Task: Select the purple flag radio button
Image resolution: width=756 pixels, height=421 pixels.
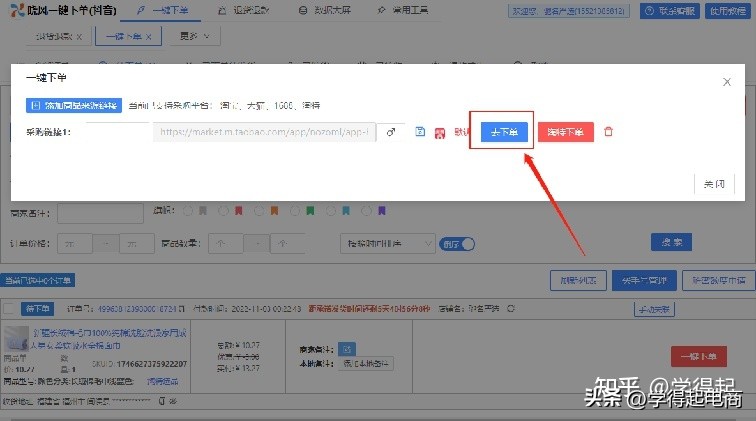Action: tap(366, 211)
